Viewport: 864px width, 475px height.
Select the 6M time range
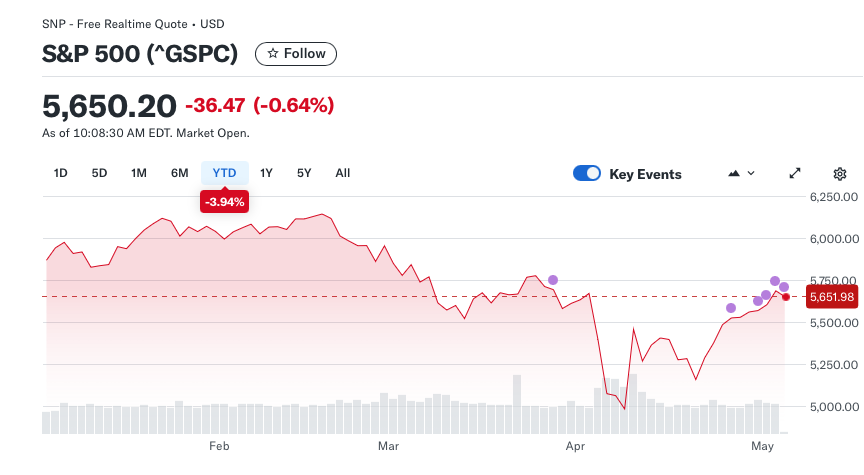180,173
